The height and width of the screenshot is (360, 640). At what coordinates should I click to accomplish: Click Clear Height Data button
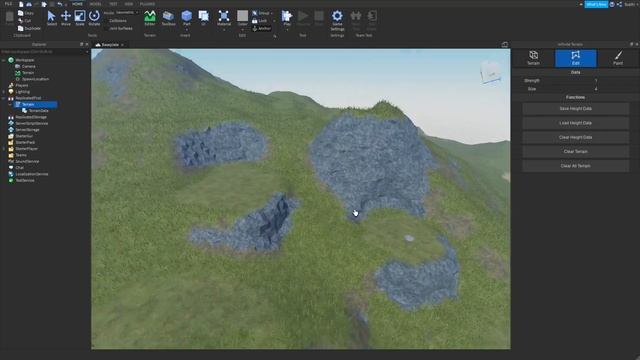[x=576, y=137]
